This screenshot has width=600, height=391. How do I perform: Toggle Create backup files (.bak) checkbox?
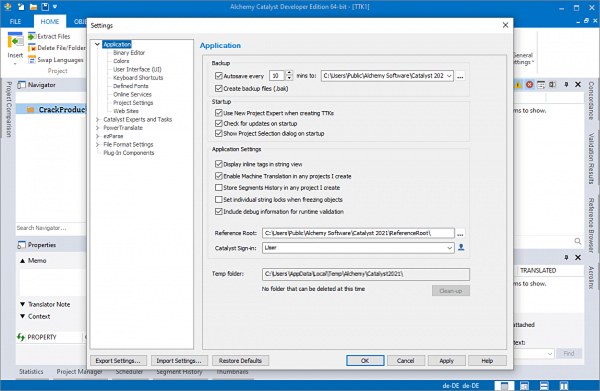(218, 88)
